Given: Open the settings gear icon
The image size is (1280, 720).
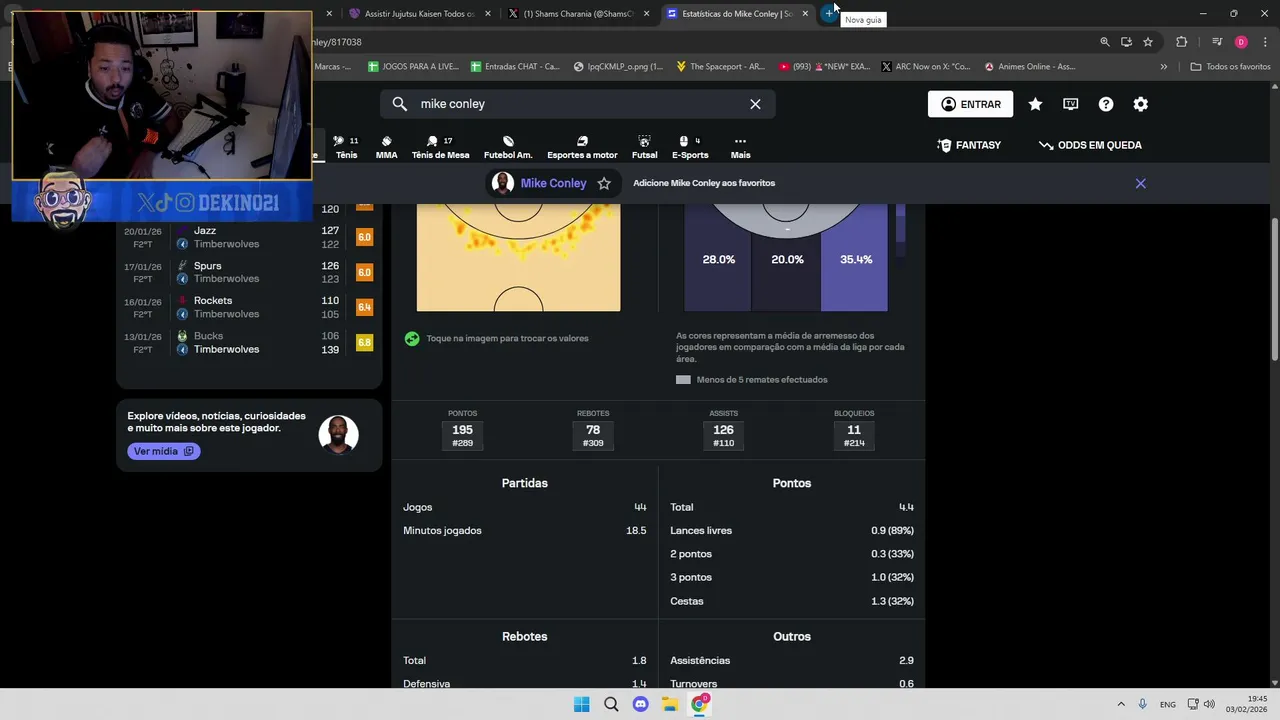Looking at the screenshot, I should (x=1140, y=104).
